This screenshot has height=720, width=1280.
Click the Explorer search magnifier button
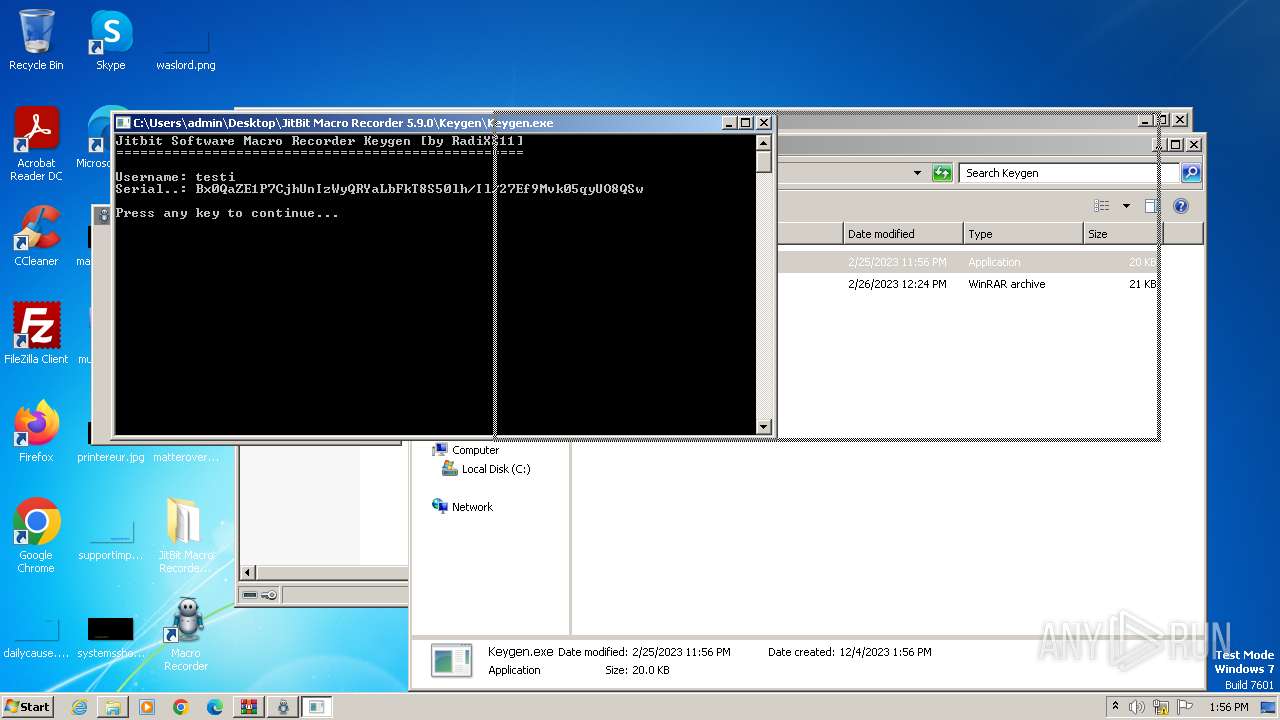pos(1190,173)
